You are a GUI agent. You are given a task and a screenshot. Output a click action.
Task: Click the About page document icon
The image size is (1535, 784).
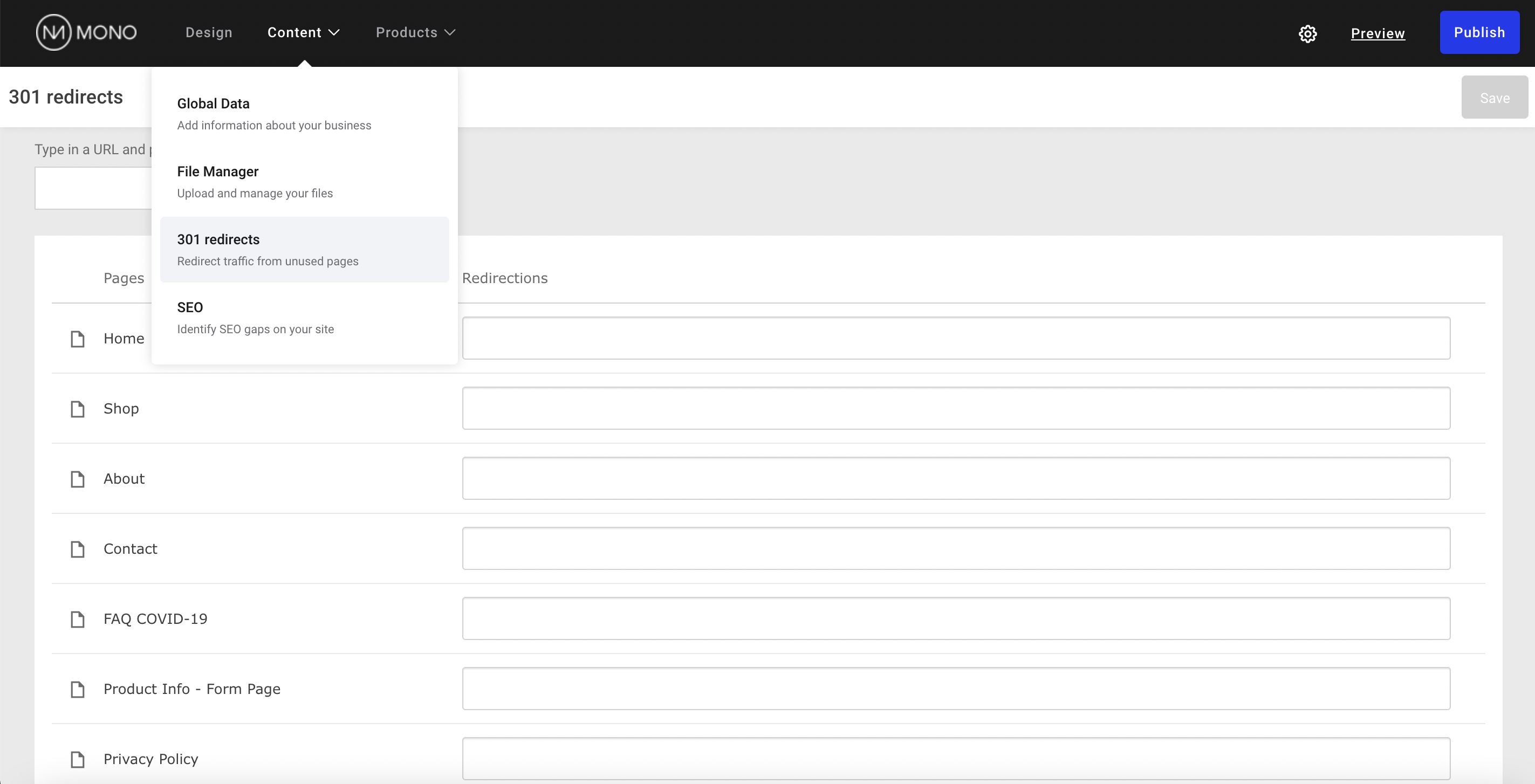tap(78, 479)
